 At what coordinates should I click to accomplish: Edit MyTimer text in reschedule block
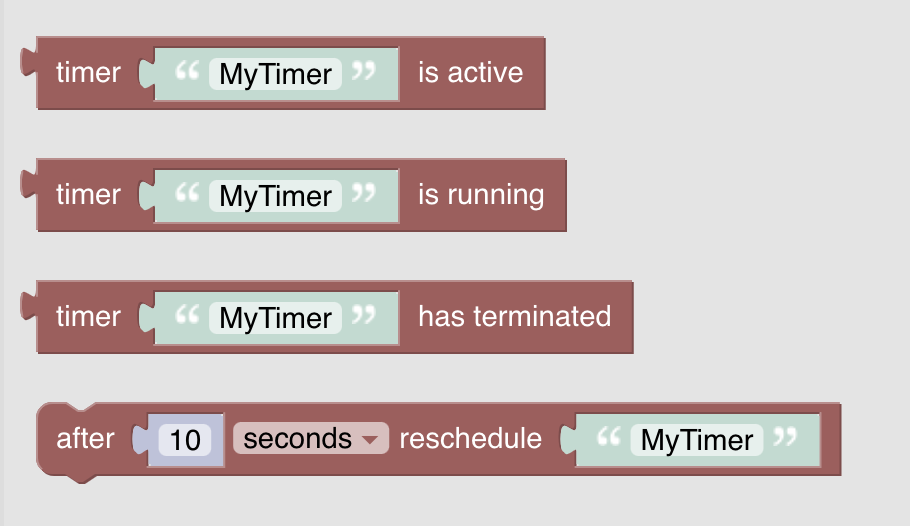coord(696,440)
